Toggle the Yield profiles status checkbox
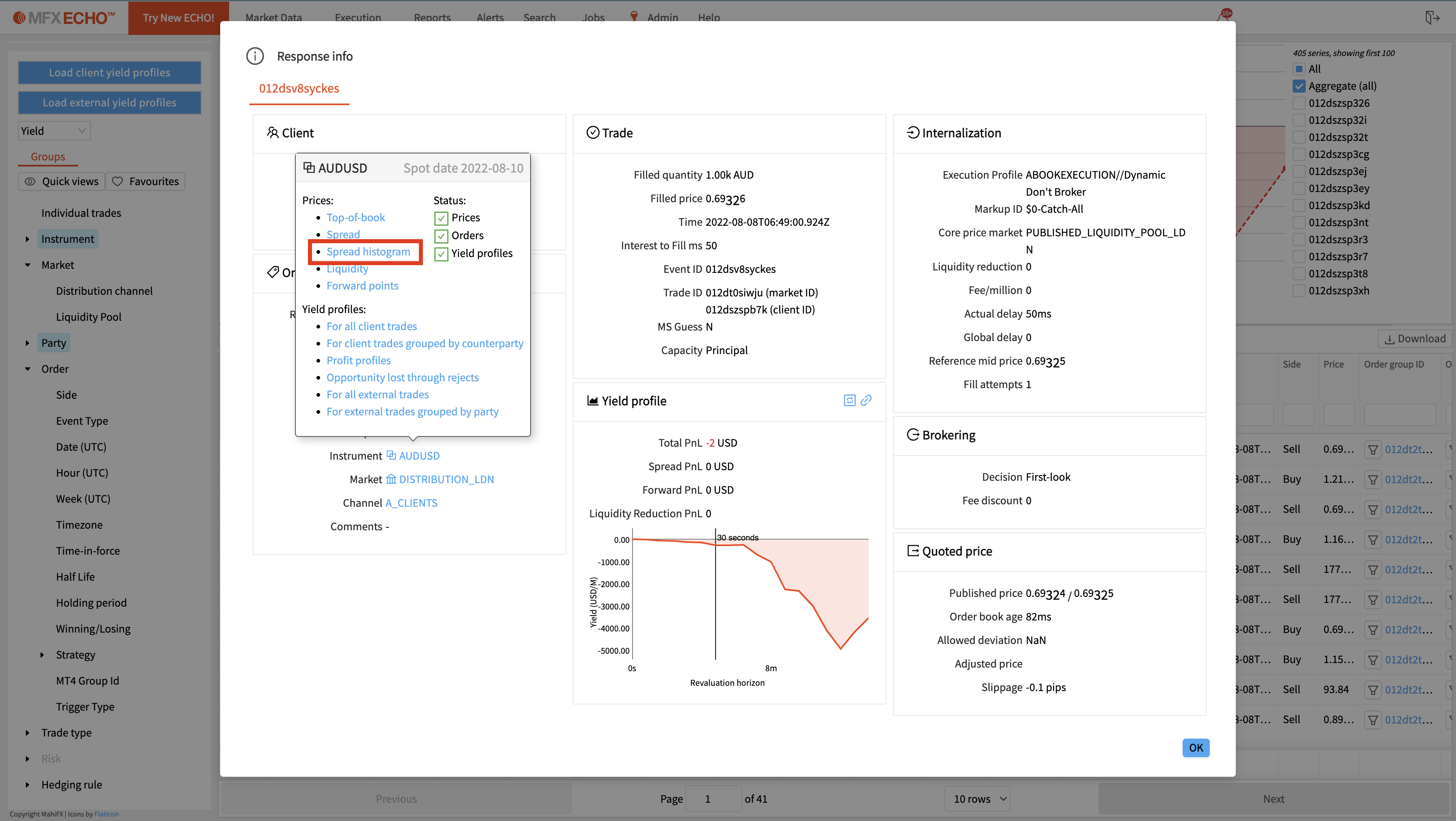 pyautogui.click(x=441, y=254)
